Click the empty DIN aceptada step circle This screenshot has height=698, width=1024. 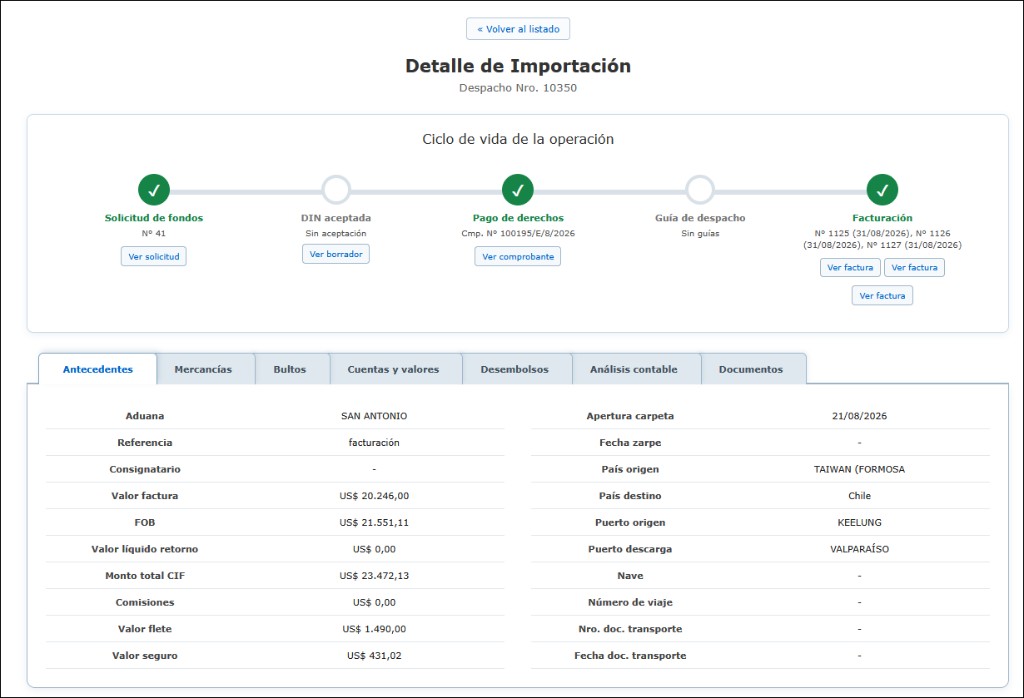coord(336,190)
